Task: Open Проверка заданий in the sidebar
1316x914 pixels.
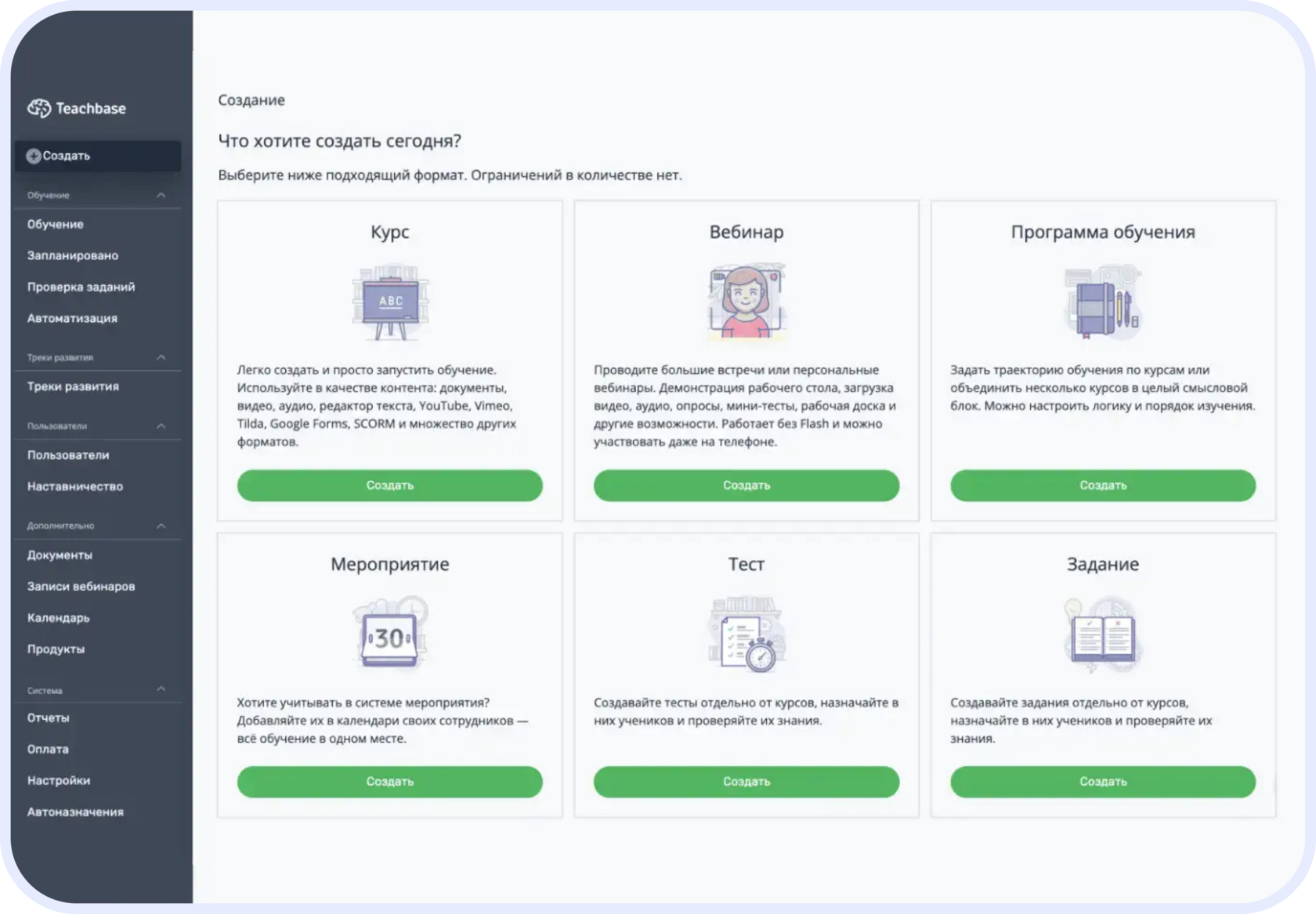Action: [x=81, y=287]
